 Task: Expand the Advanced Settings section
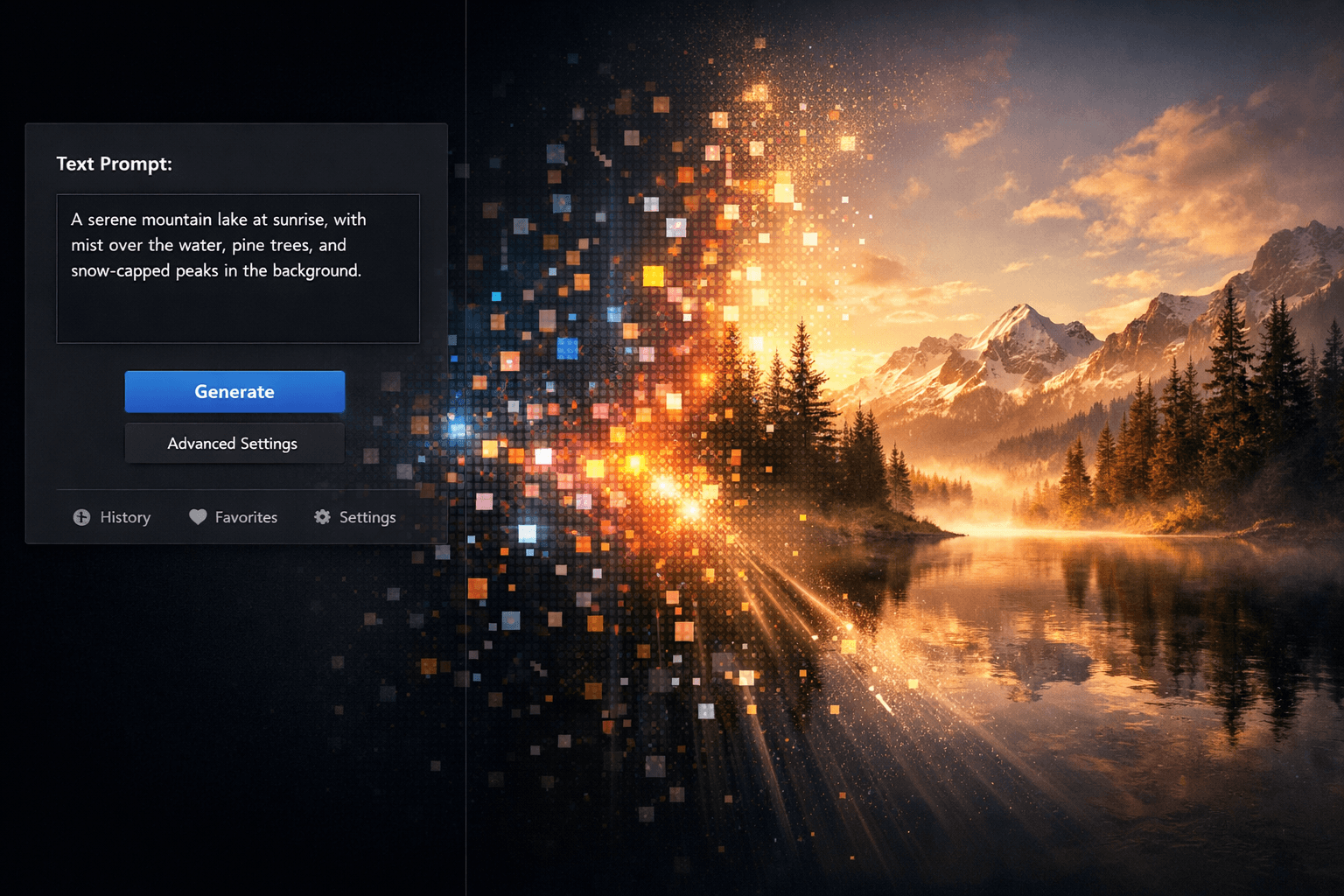[x=234, y=444]
